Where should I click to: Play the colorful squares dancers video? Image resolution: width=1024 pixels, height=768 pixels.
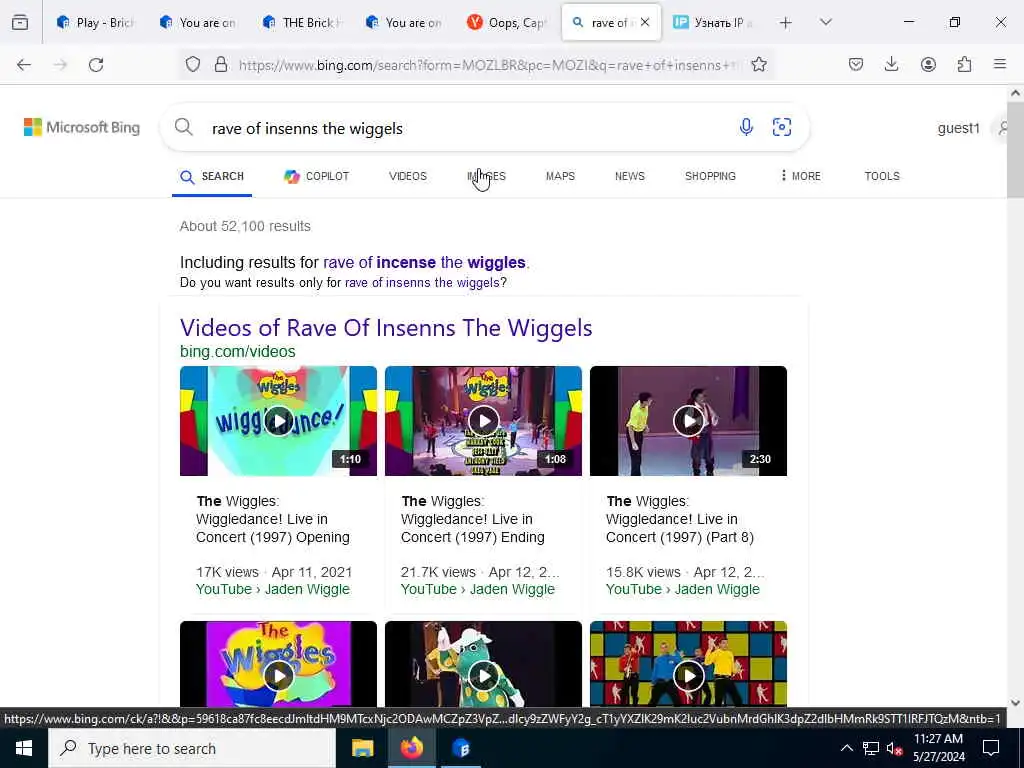(688, 664)
